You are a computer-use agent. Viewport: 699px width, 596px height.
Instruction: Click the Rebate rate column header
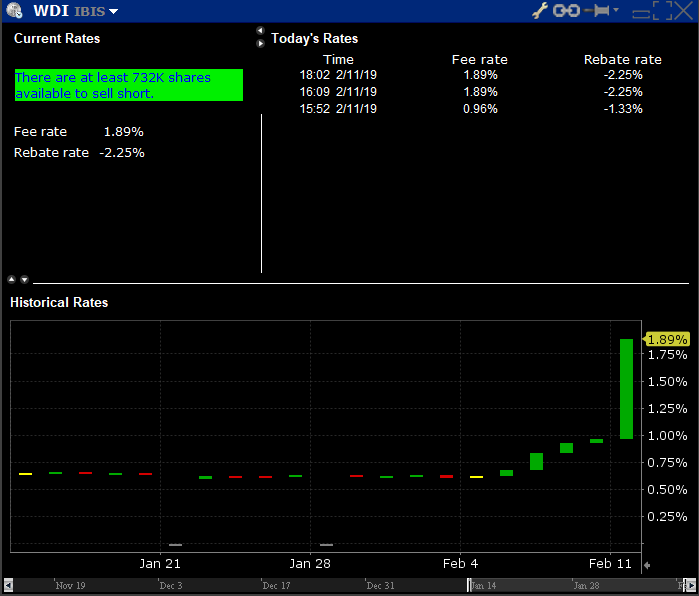pos(623,60)
